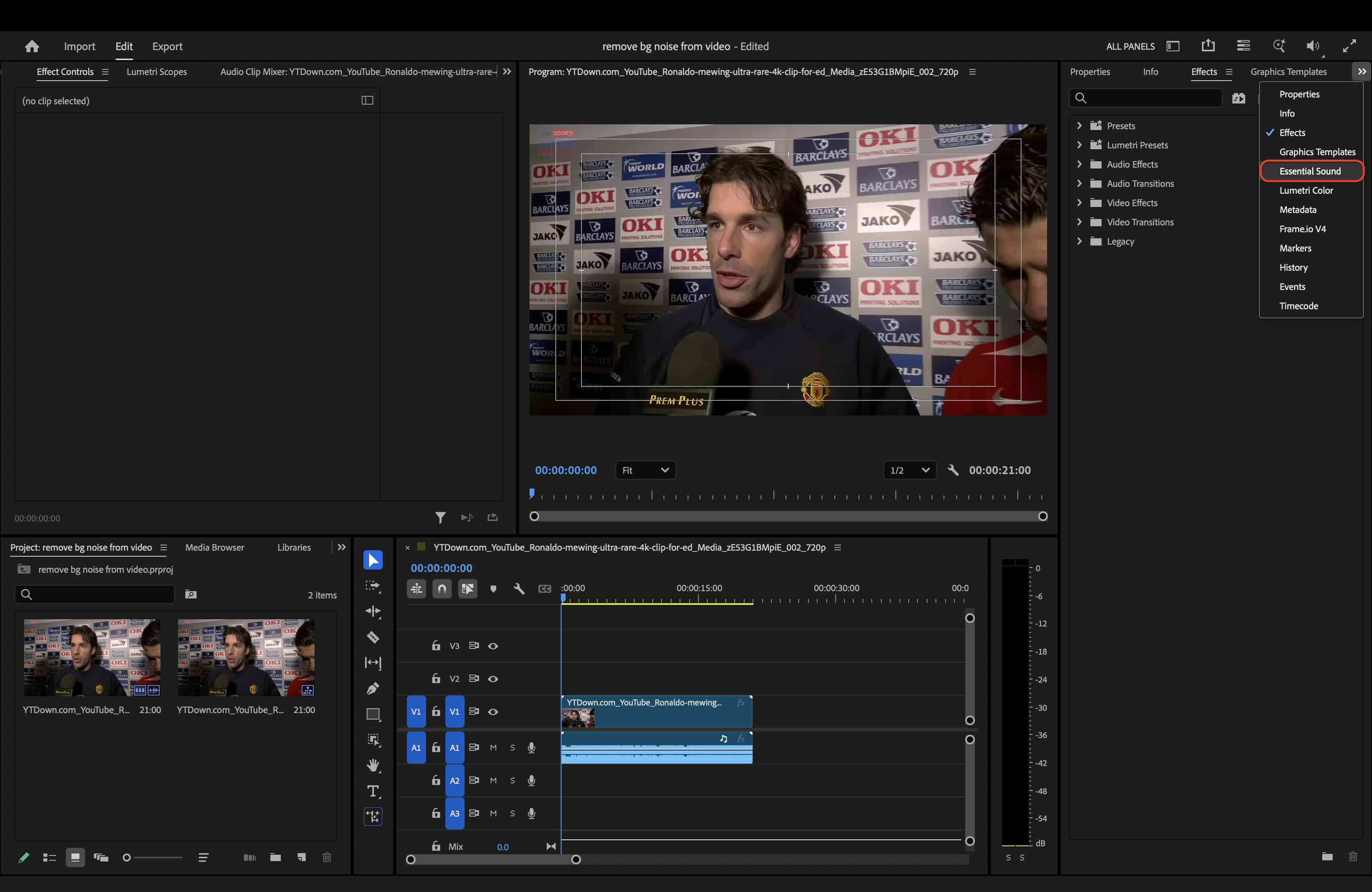
Task: Mute audio track A1
Action: tap(493, 747)
